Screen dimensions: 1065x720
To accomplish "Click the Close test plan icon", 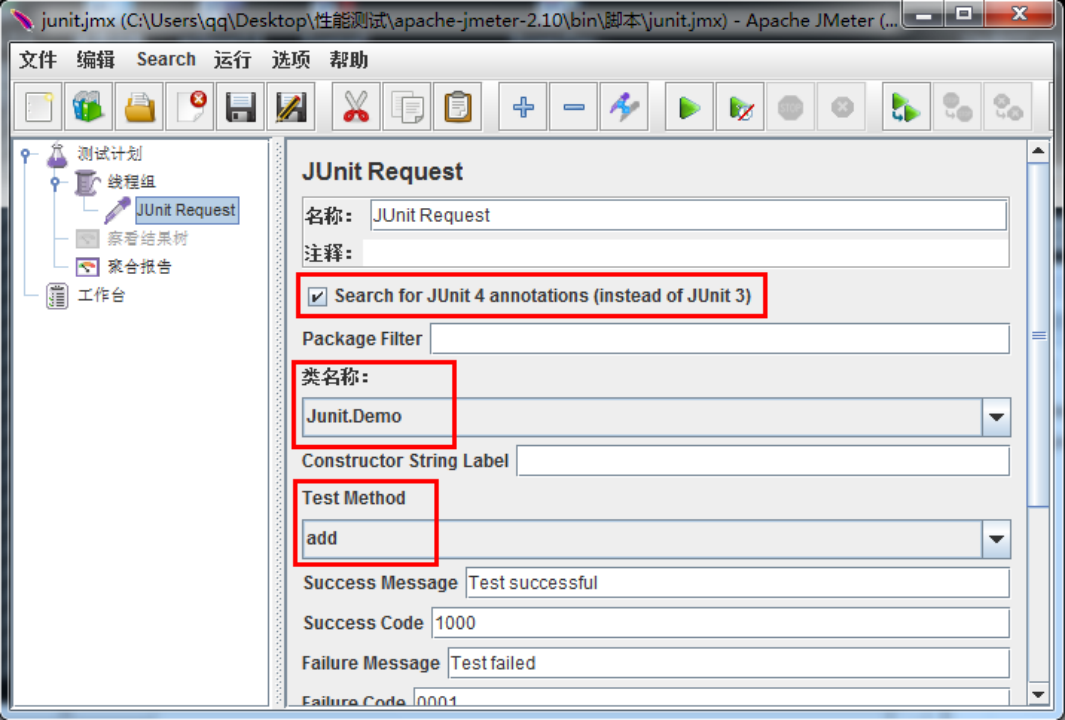I will (x=190, y=107).
